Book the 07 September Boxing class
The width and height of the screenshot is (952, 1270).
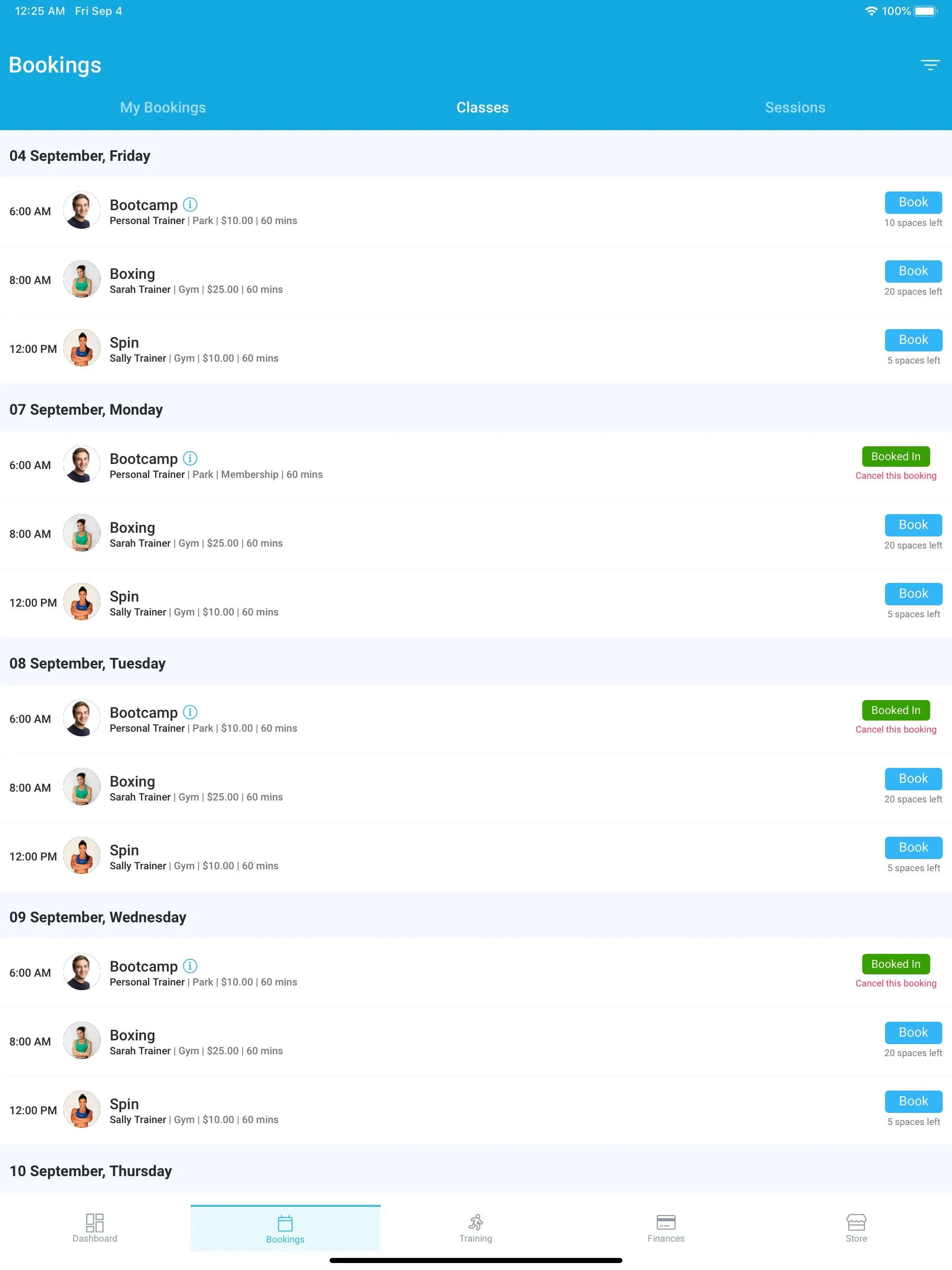(x=913, y=525)
